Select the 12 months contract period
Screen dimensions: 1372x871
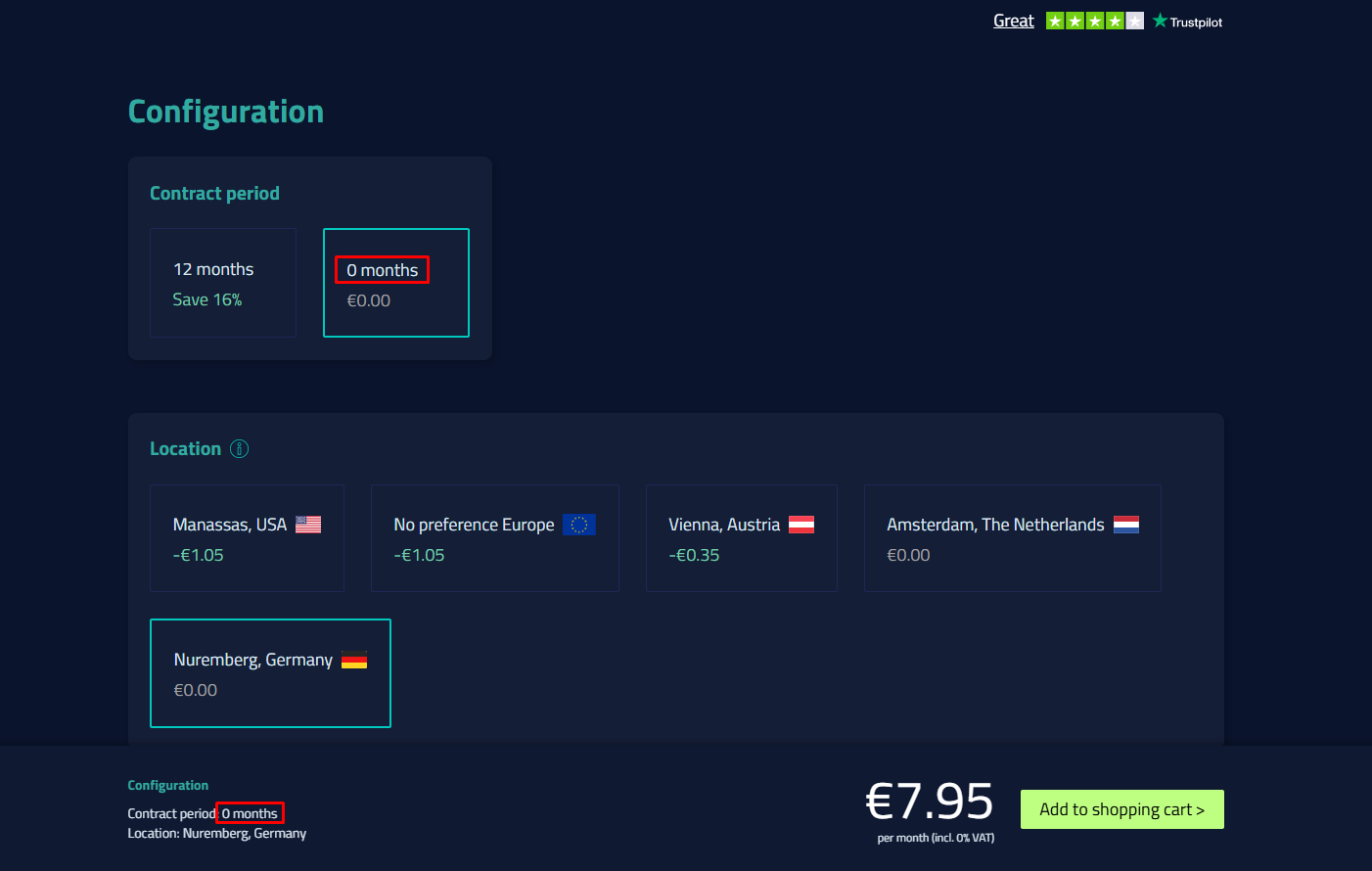(223, 283)
